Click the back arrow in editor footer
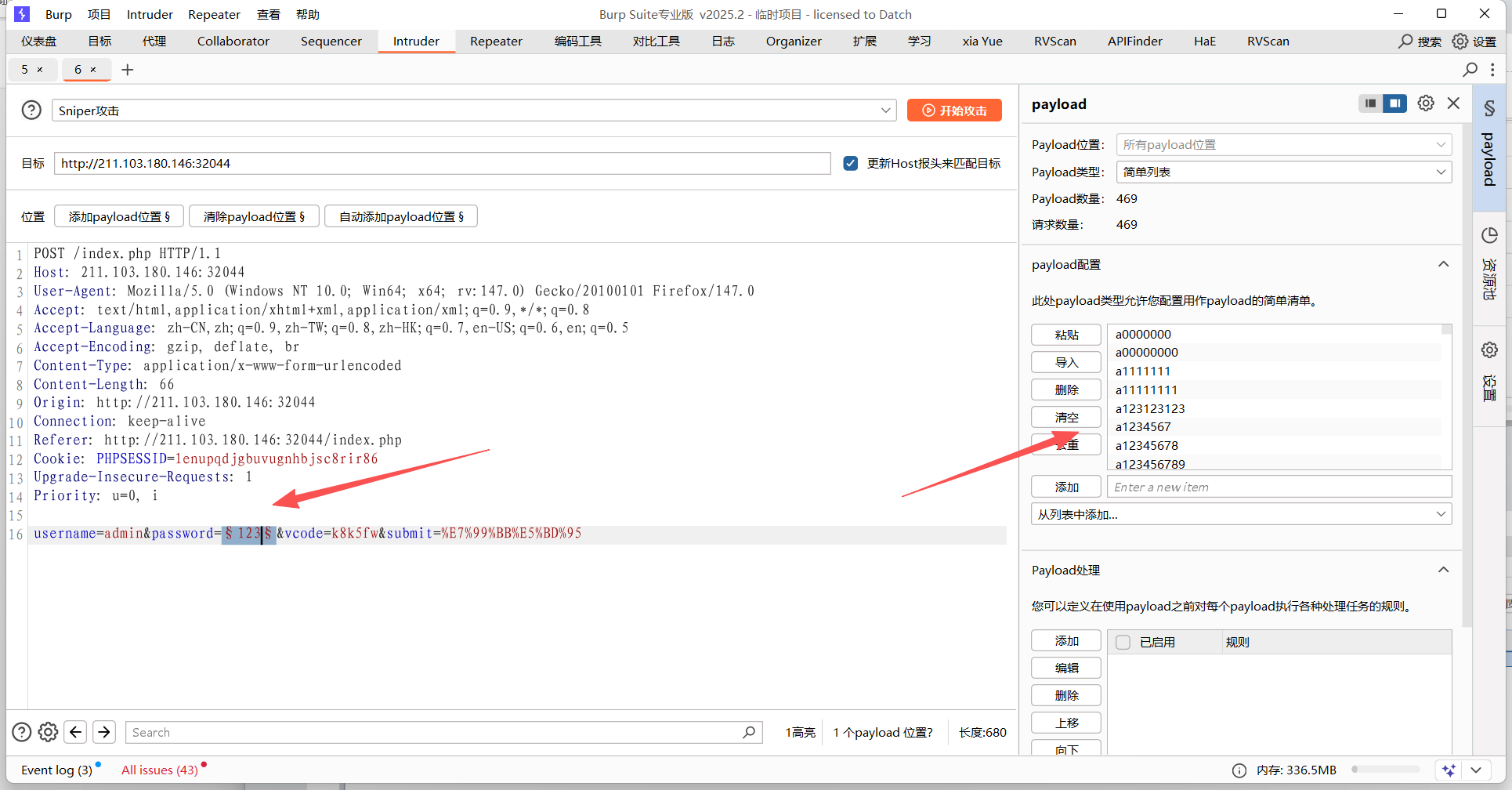 (x=76, y=732)
